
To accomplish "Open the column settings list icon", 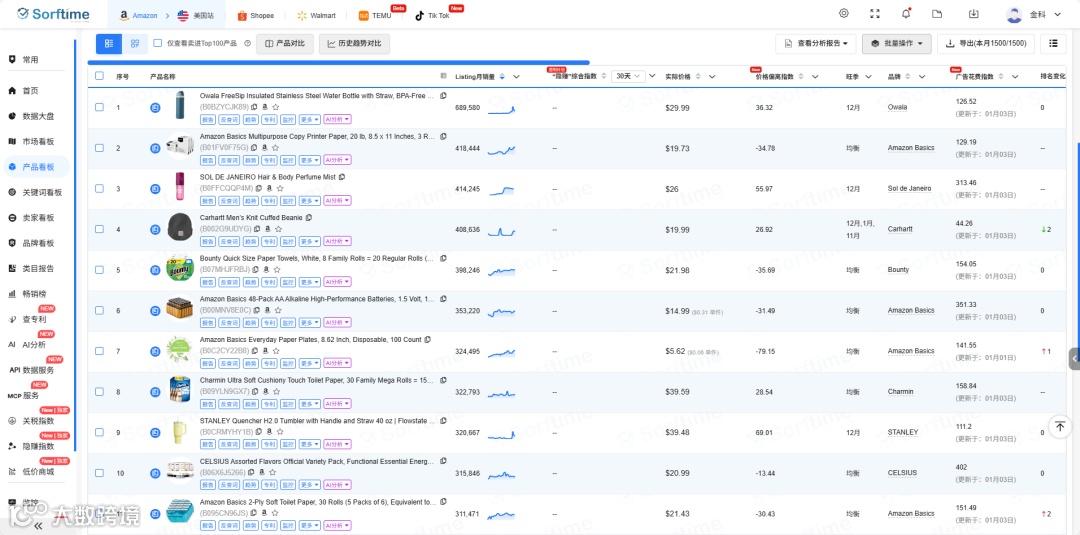I will point(1053,43).
